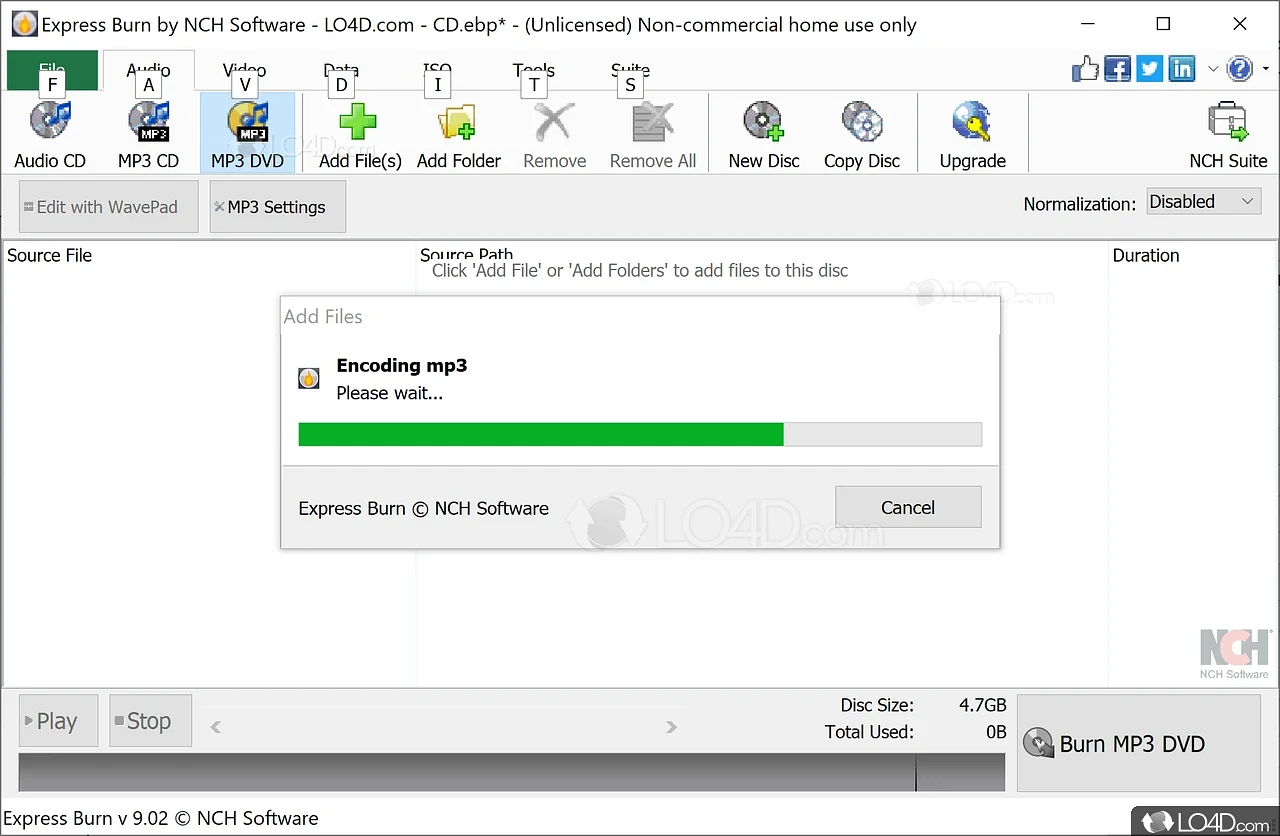Click the Stop button

tap(150, 721)
